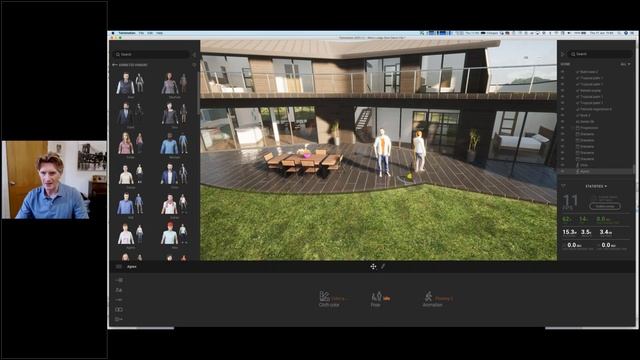Open the Export dock icon at bottom

point(119,319)
